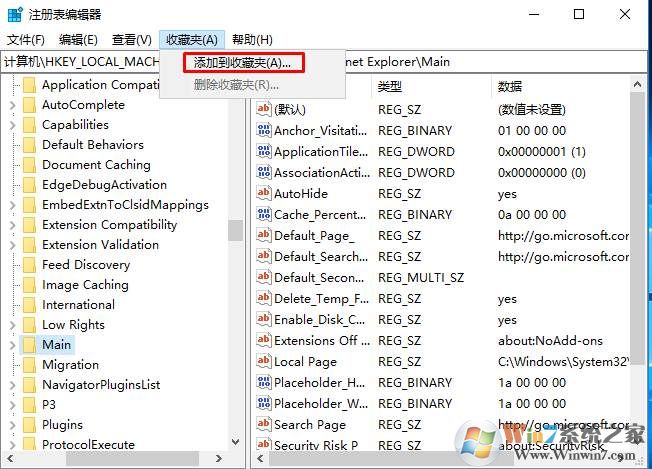Click the tree pane scroll-right arrow
Image resolution: width=652 pixels, height=469 pixels.
[x=219, y=459]
